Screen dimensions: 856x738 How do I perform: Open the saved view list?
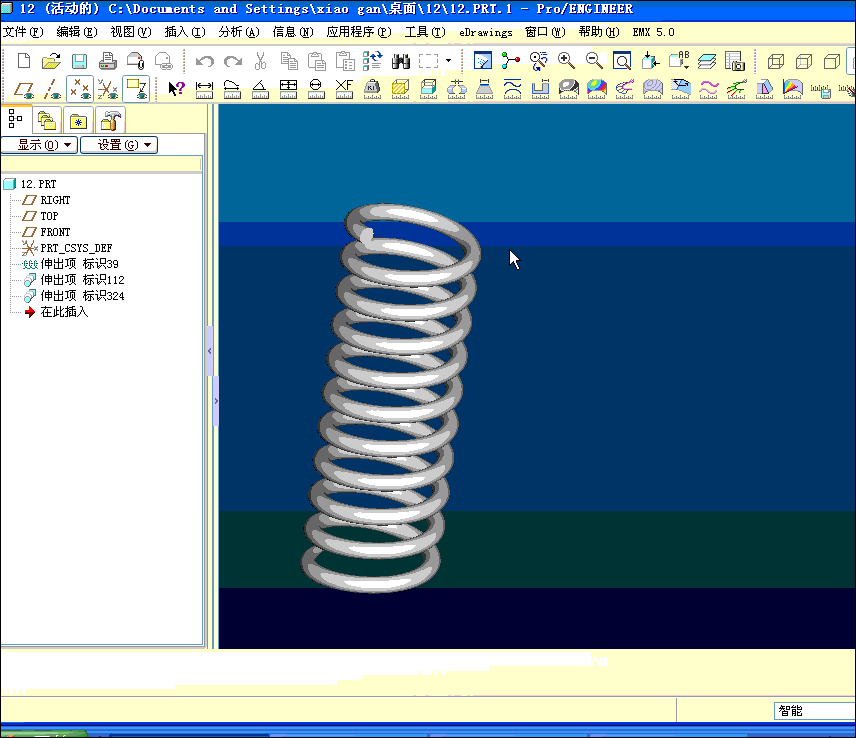tap(679, 61)
